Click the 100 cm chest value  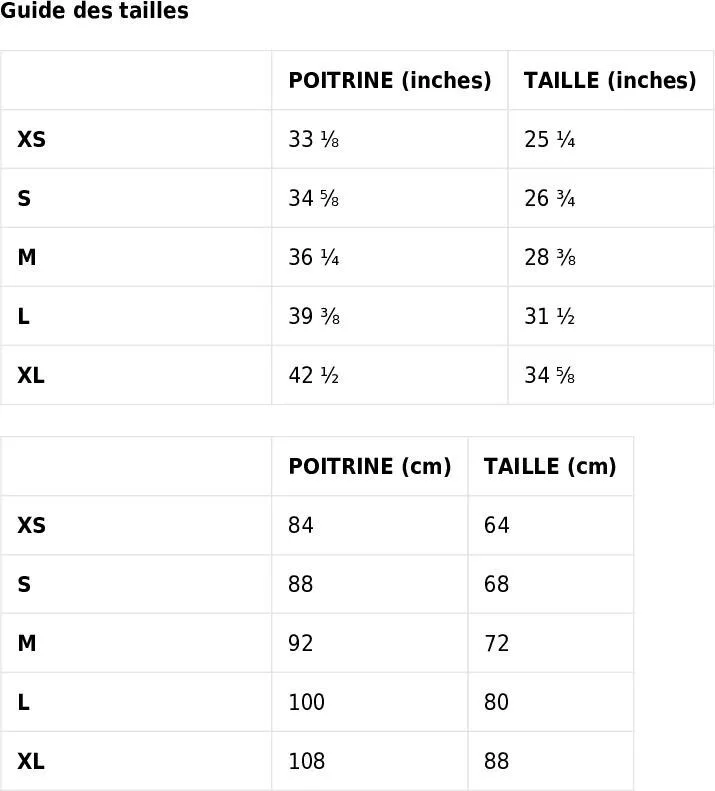pos(306,702)
